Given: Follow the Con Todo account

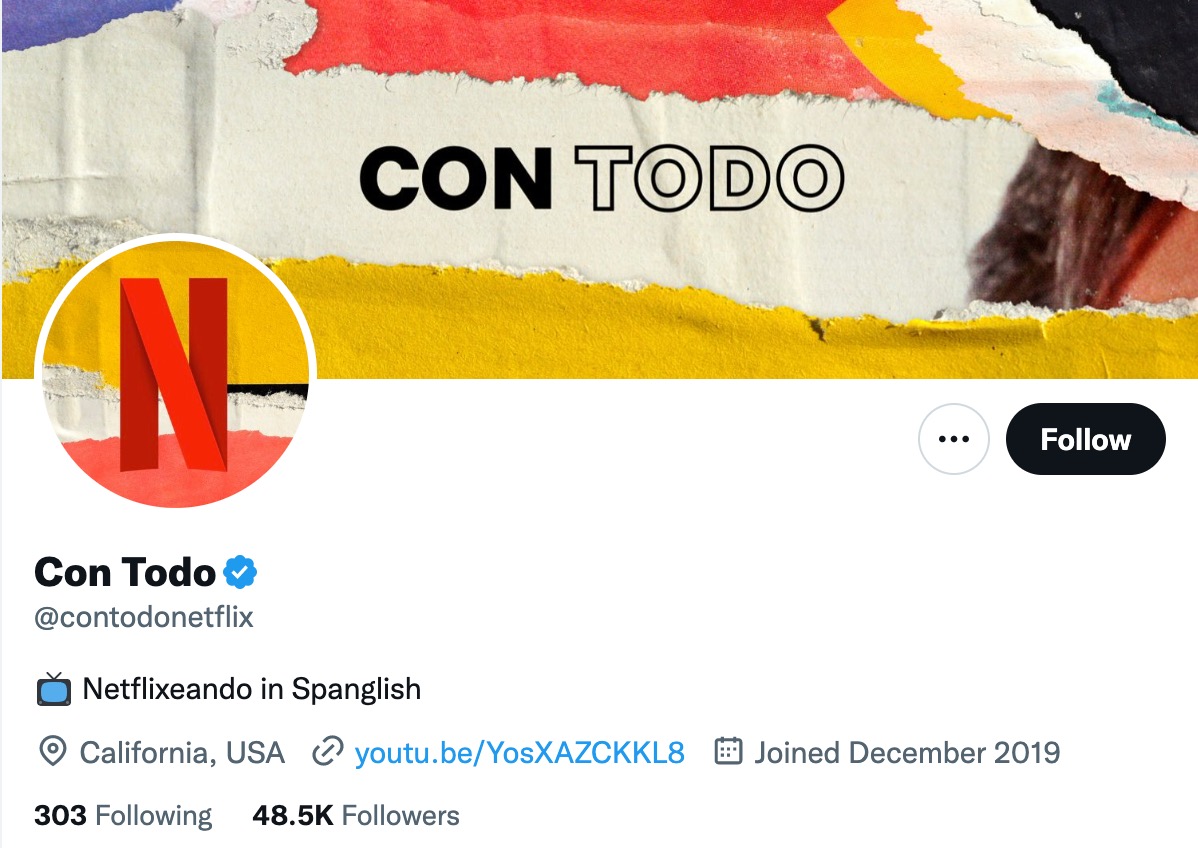Looking at the screenshot, I should (x=1086, y=439).
